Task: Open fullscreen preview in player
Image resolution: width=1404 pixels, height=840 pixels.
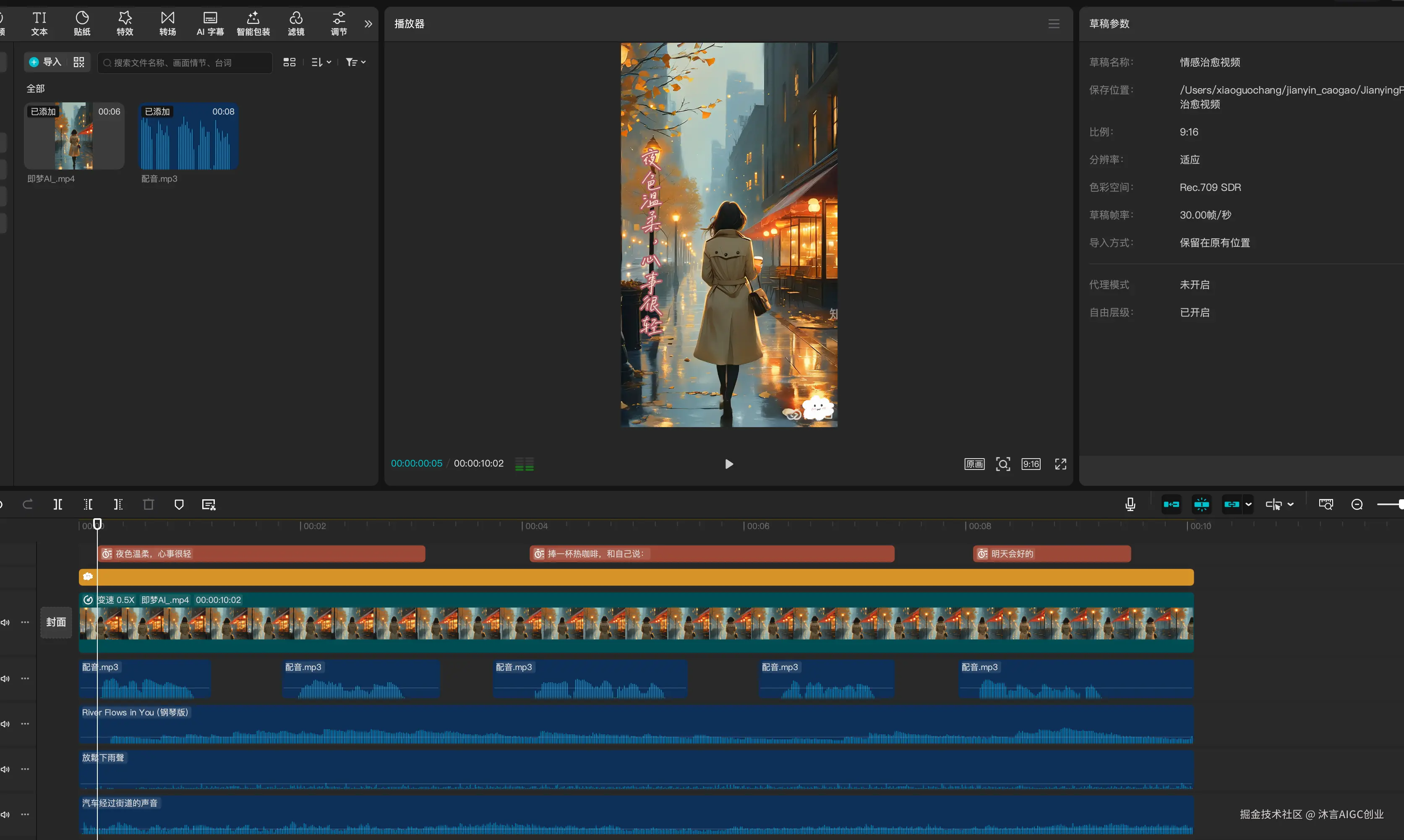Action: (x=1060, y=464)
